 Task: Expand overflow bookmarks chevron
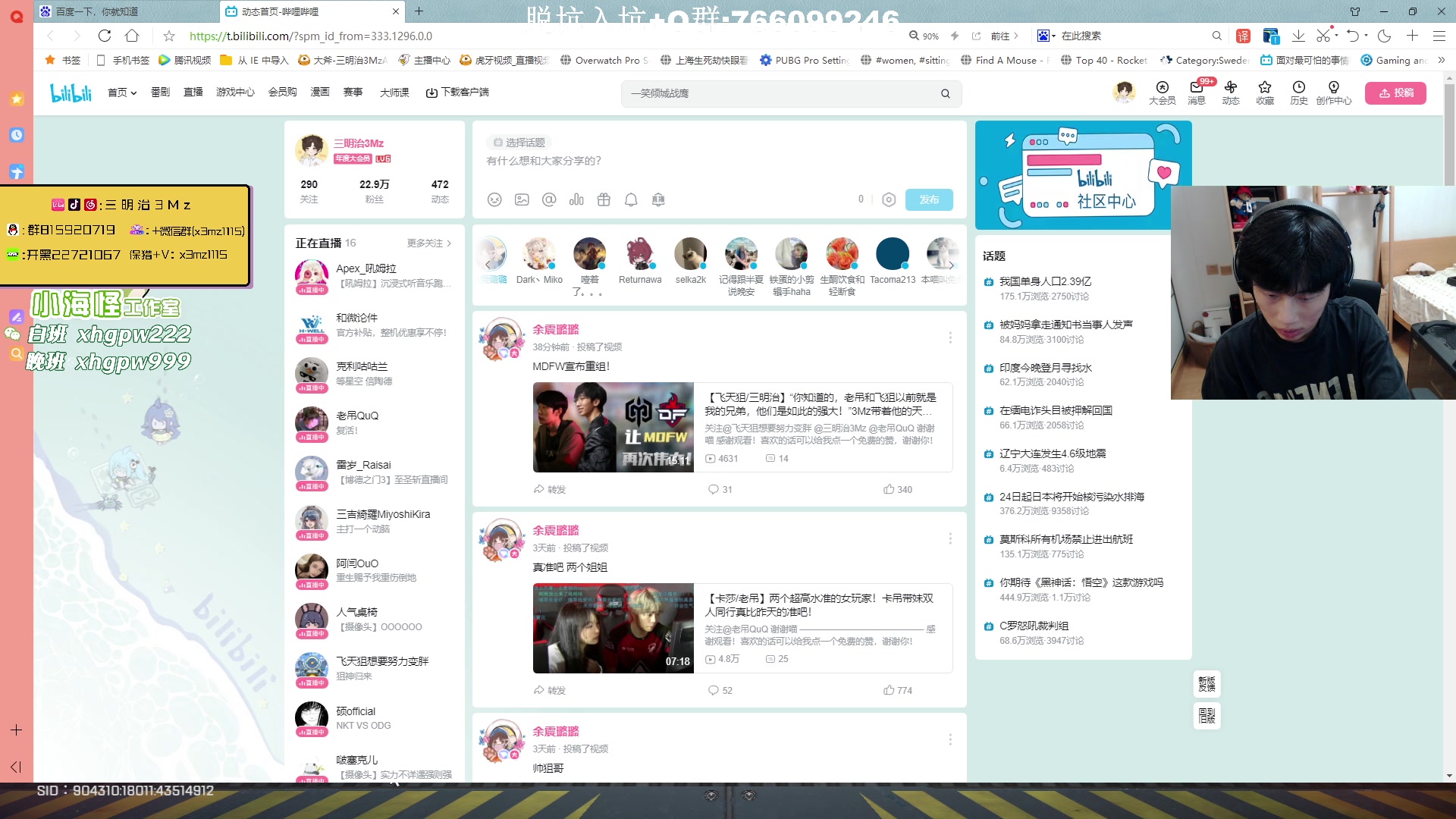pos(1441,60)
